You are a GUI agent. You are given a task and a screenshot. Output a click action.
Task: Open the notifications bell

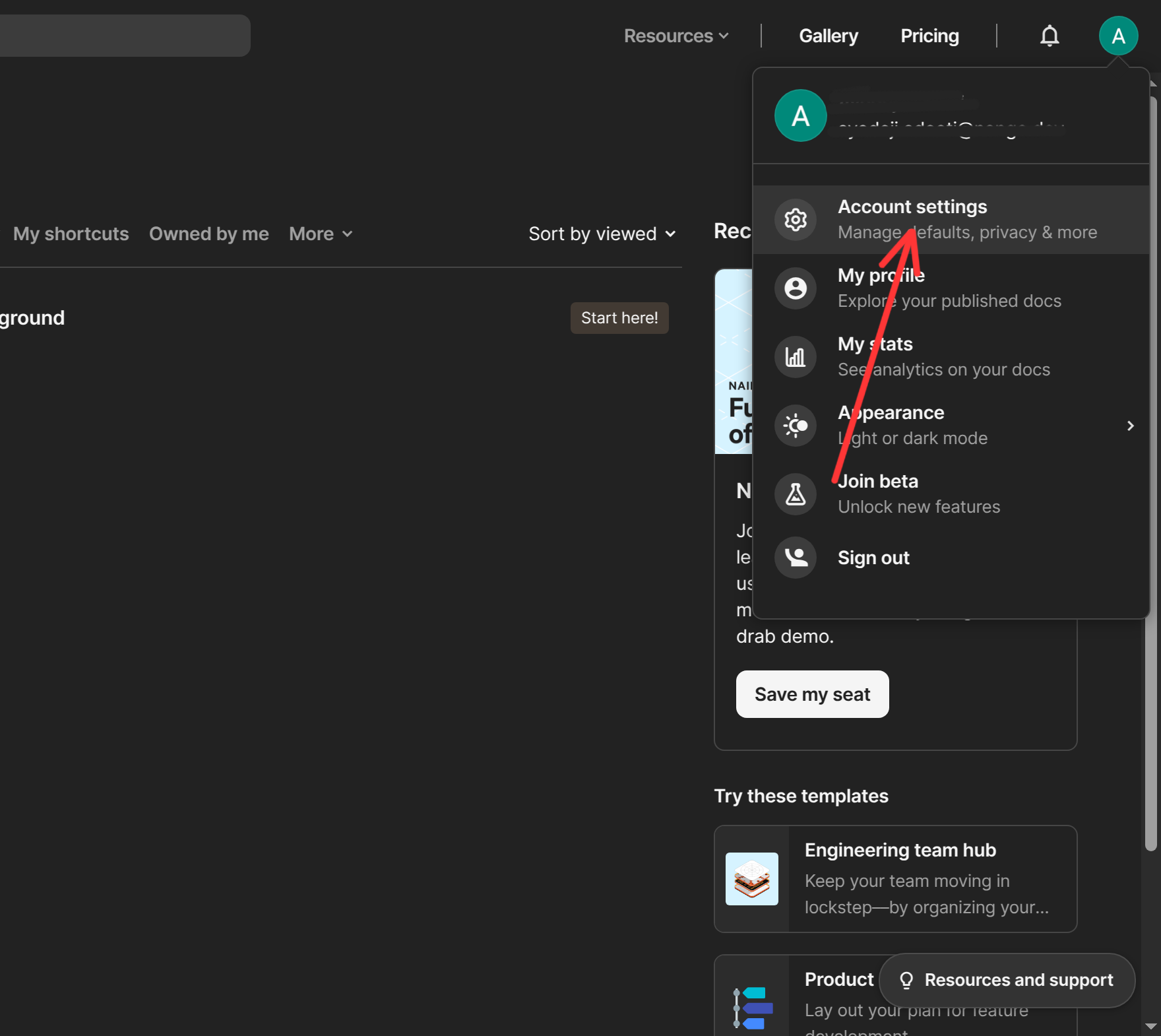1050,36
